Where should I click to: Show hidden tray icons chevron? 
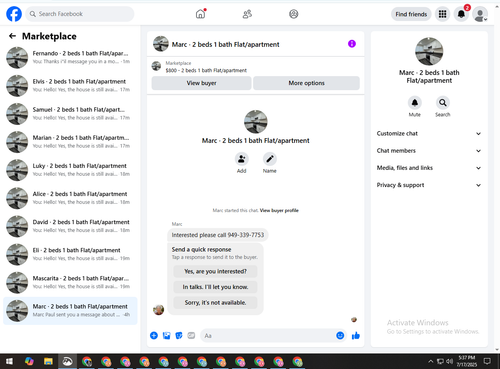(431, 361)
